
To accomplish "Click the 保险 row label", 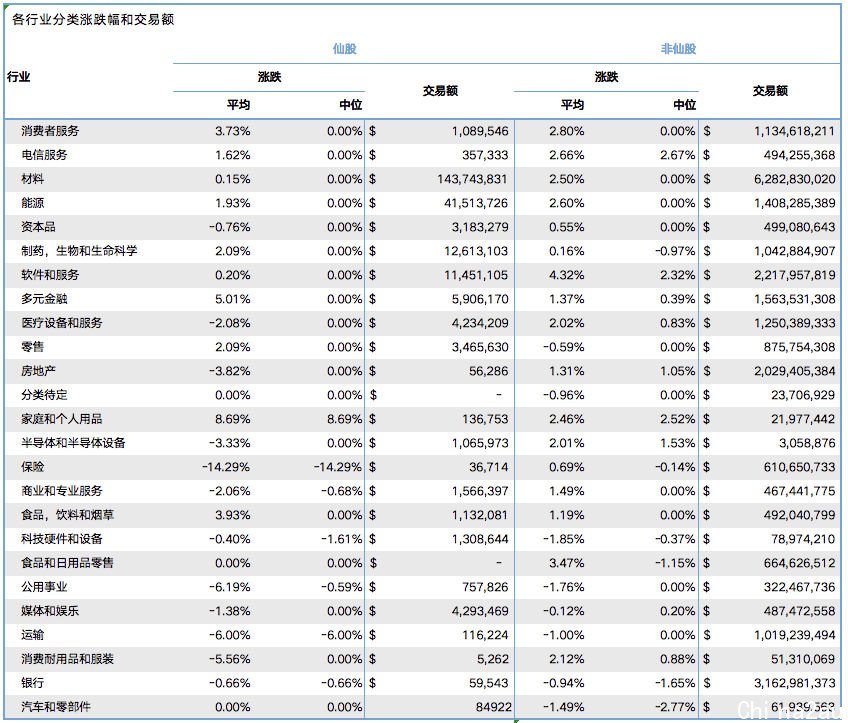I will 32,467.
